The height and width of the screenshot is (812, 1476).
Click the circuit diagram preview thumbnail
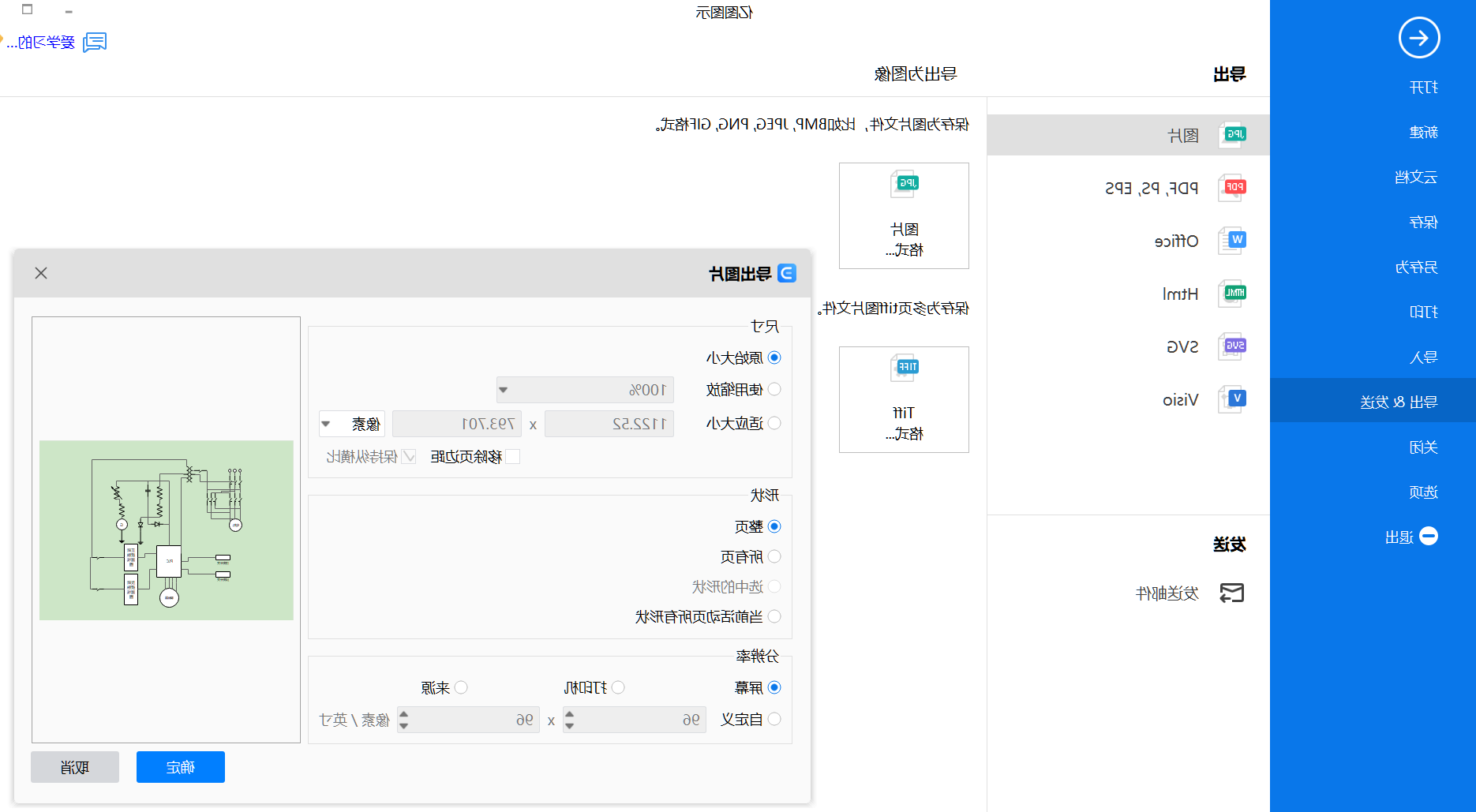pyautogui.click(x=167, y=530)
